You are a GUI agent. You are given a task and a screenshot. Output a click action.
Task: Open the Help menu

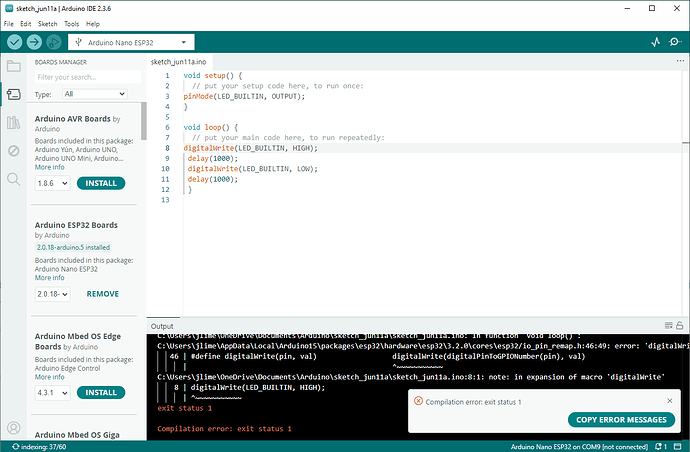(93, 24)
